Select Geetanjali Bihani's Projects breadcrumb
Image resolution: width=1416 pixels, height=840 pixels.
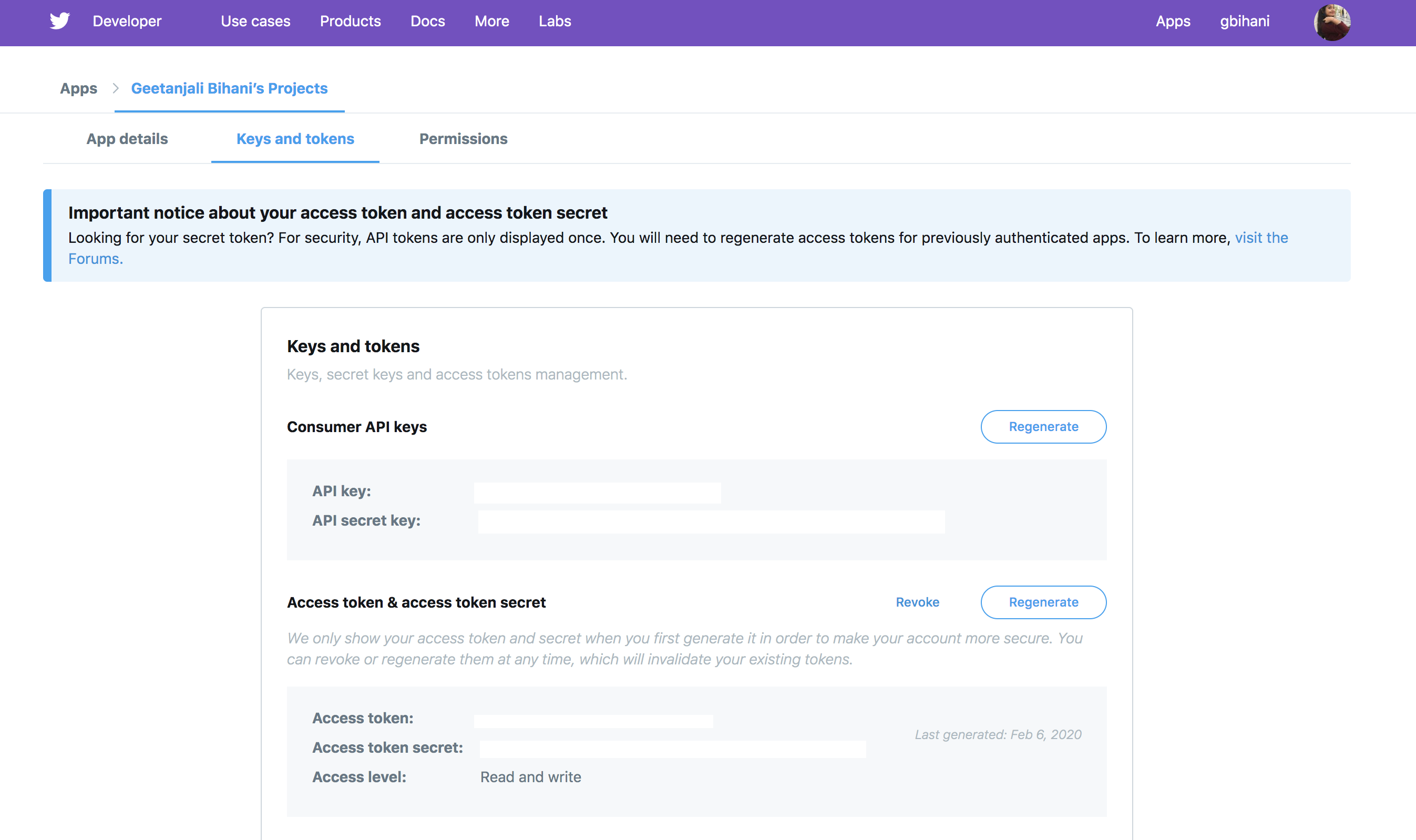pos(229,88)
